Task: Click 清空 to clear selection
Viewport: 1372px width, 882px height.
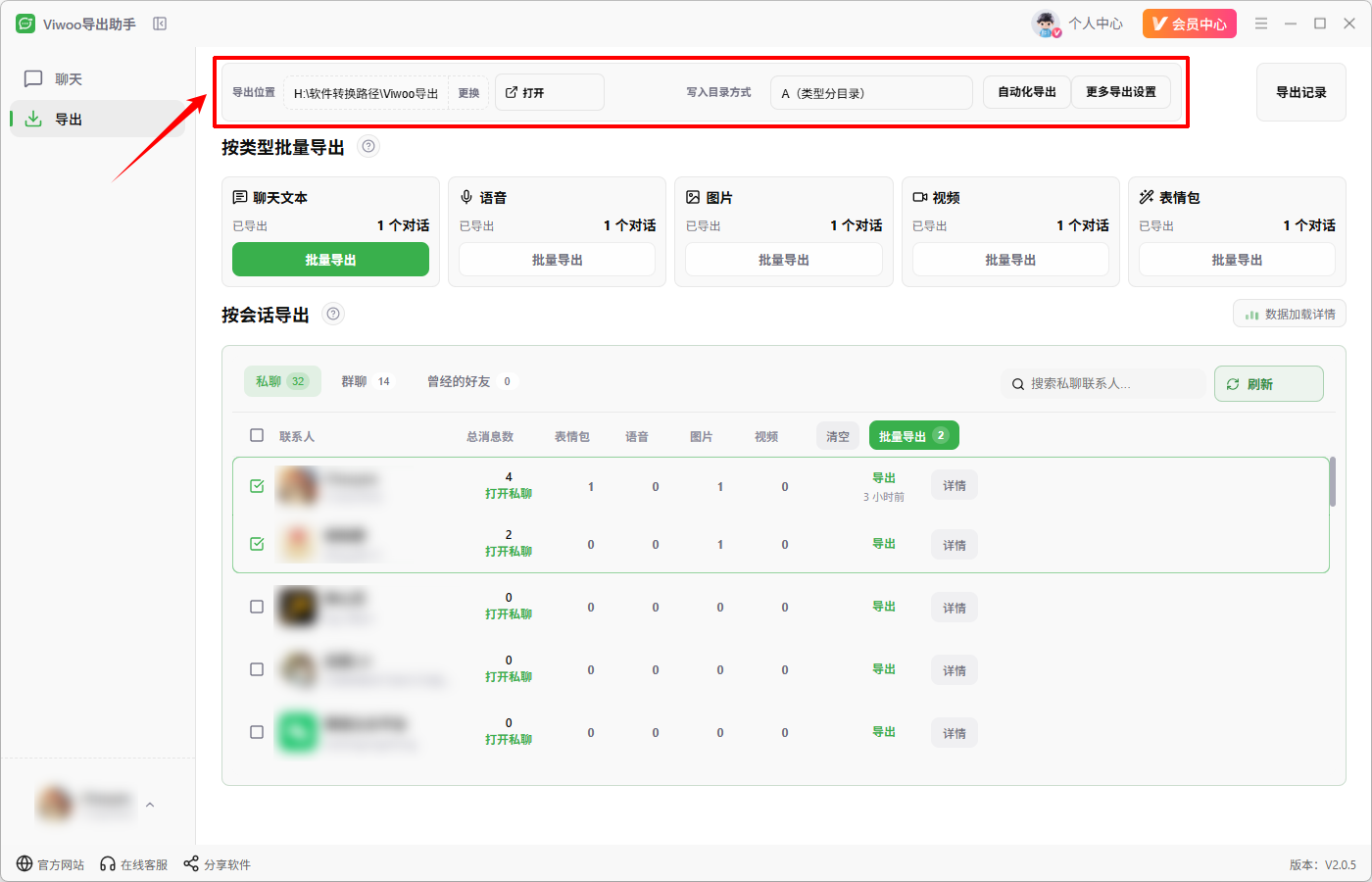Action: [838, 436]
